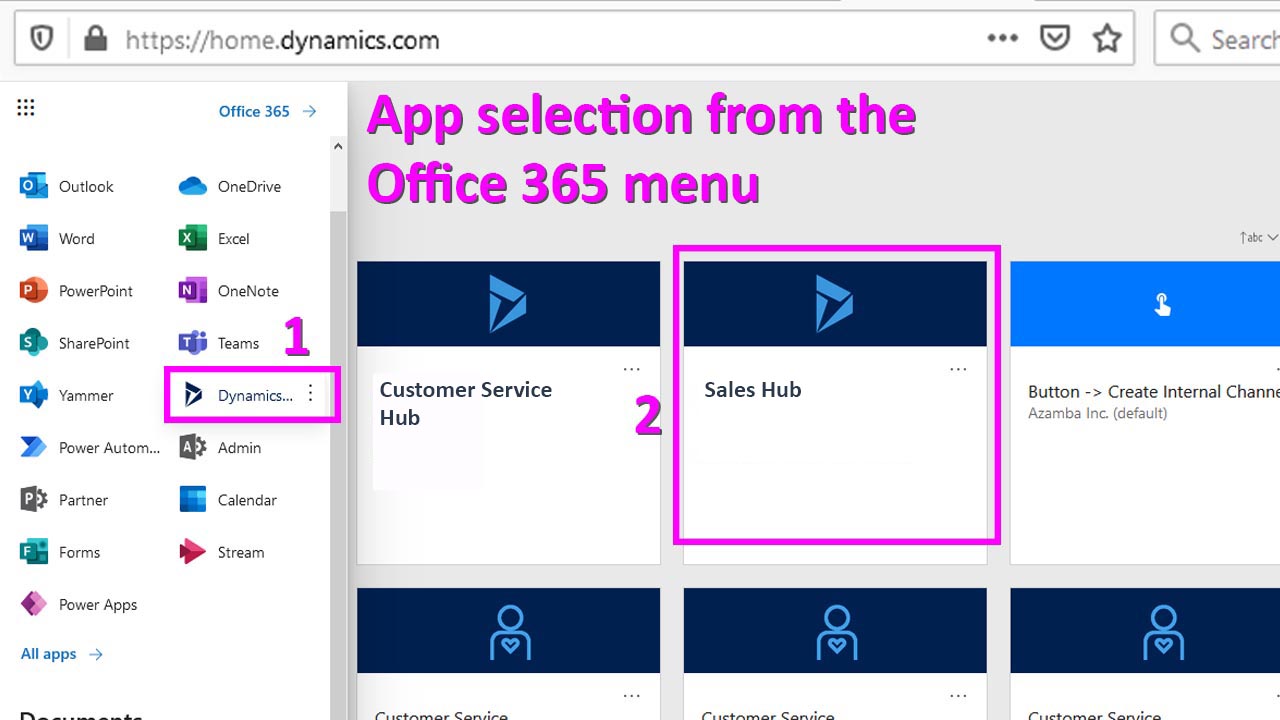Screen dimensions: 1280x720
Task: Open more options next to Dynamics app
Action: [x=310, y=394]
